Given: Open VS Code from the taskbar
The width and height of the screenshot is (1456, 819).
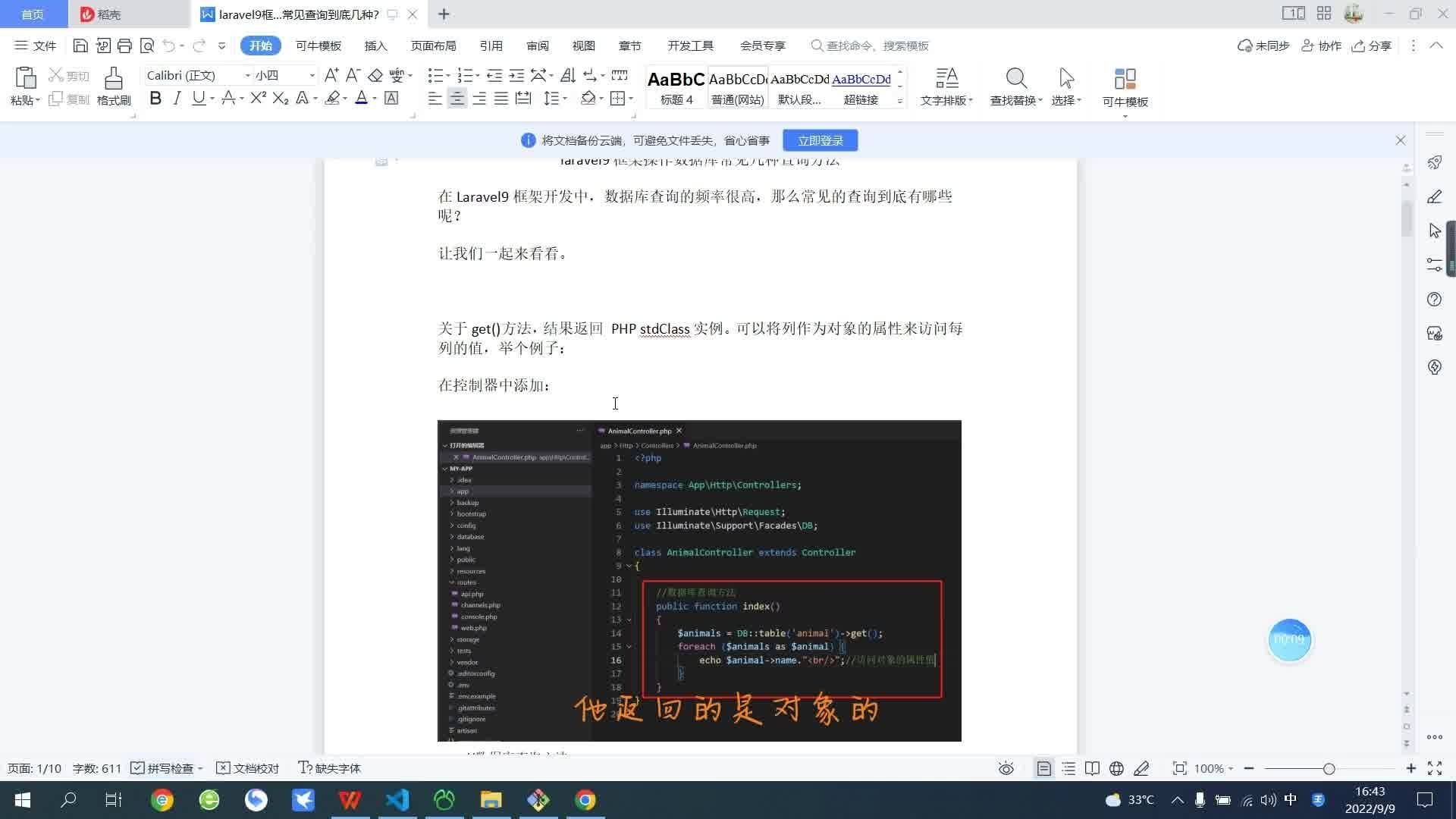Looking at the screenshot, I should 397,799.
